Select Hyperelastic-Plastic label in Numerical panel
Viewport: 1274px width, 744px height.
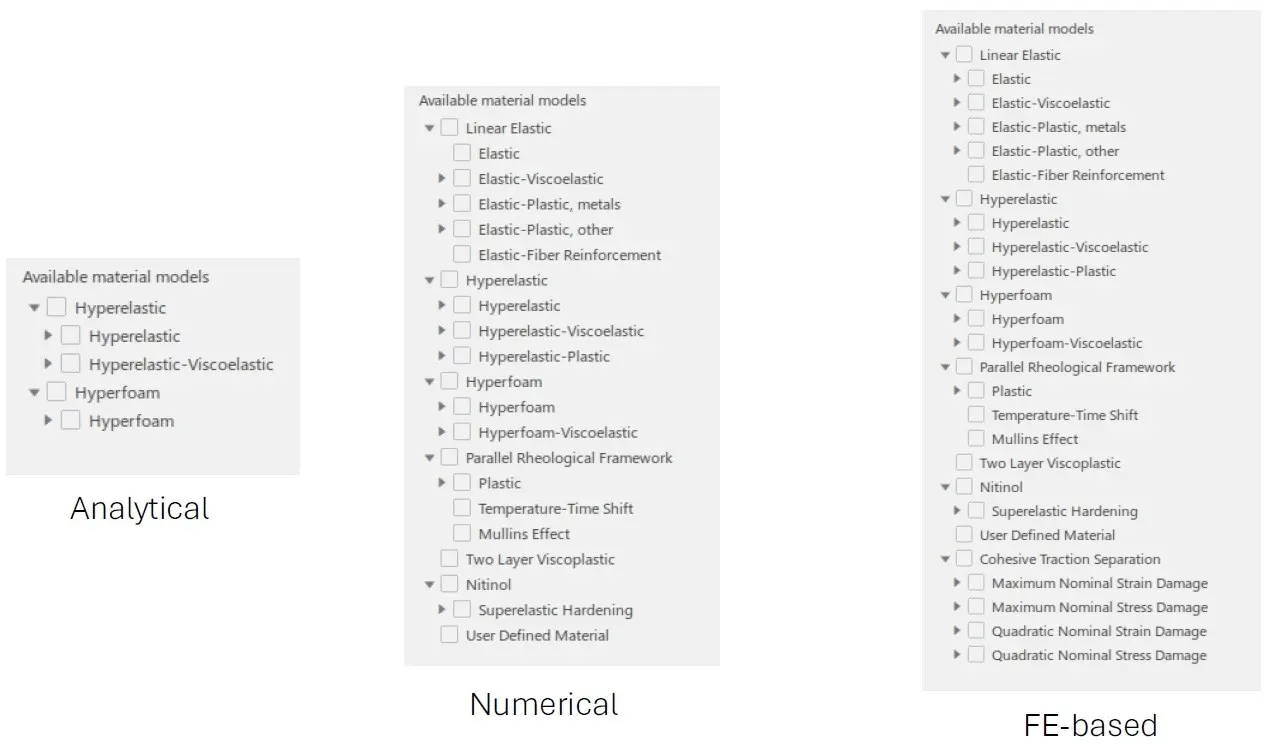point(544,356)
